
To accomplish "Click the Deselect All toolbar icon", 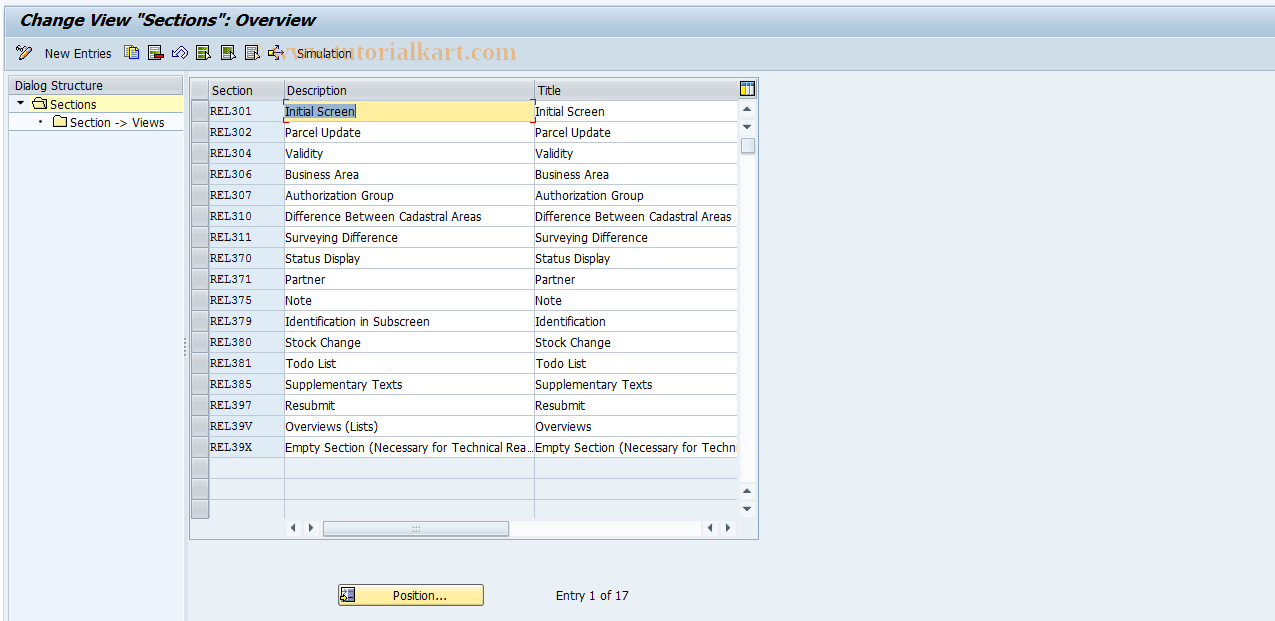I will [252, 53].
